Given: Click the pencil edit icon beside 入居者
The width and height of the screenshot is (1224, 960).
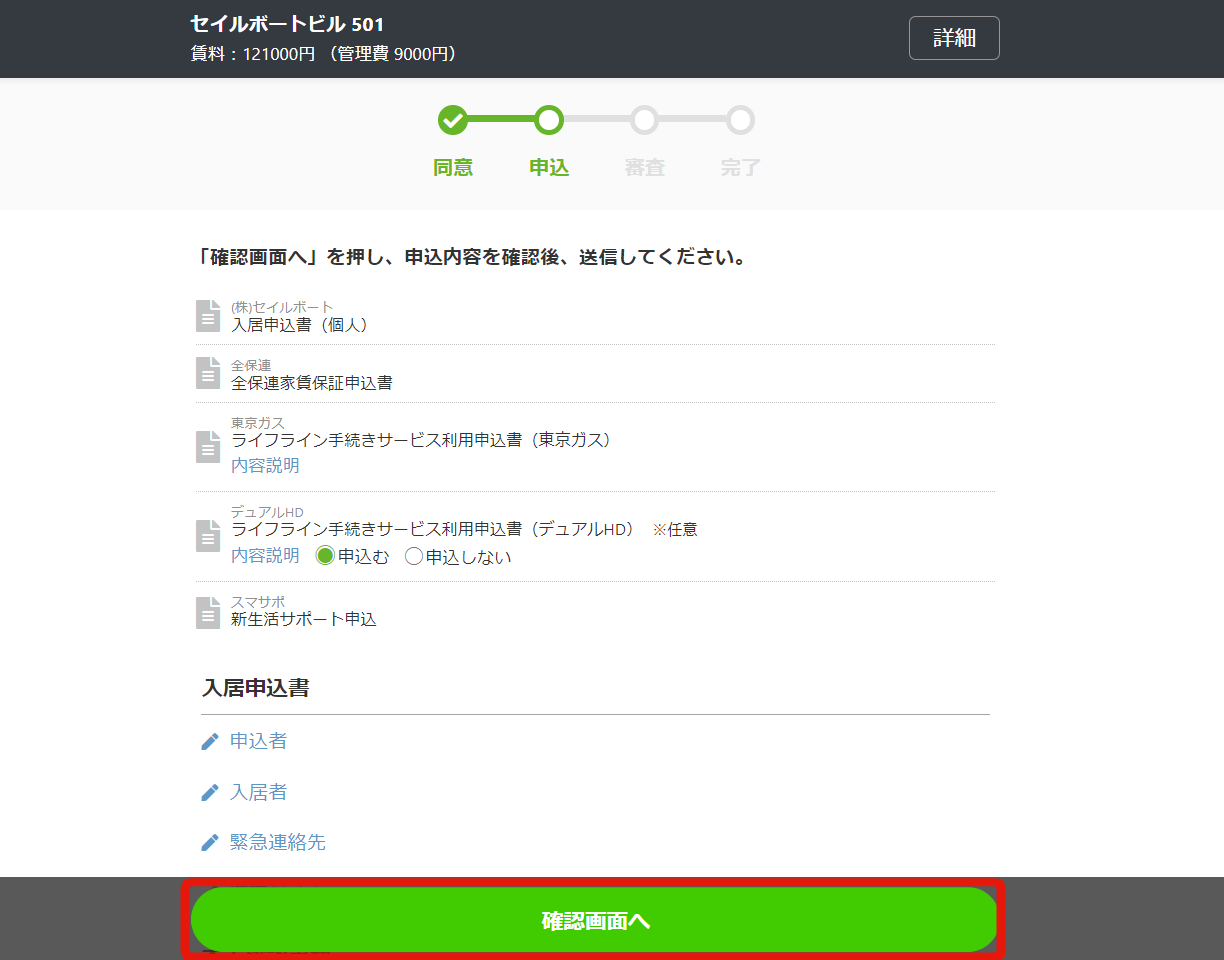Looking at the screenshot, I should pyautogui.click(x=210, y=792).
